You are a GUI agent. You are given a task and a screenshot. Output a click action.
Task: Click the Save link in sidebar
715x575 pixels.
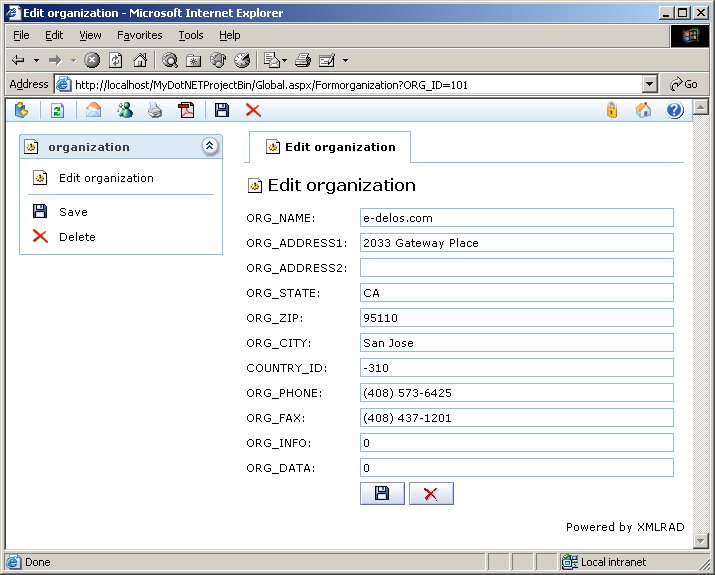73,212
